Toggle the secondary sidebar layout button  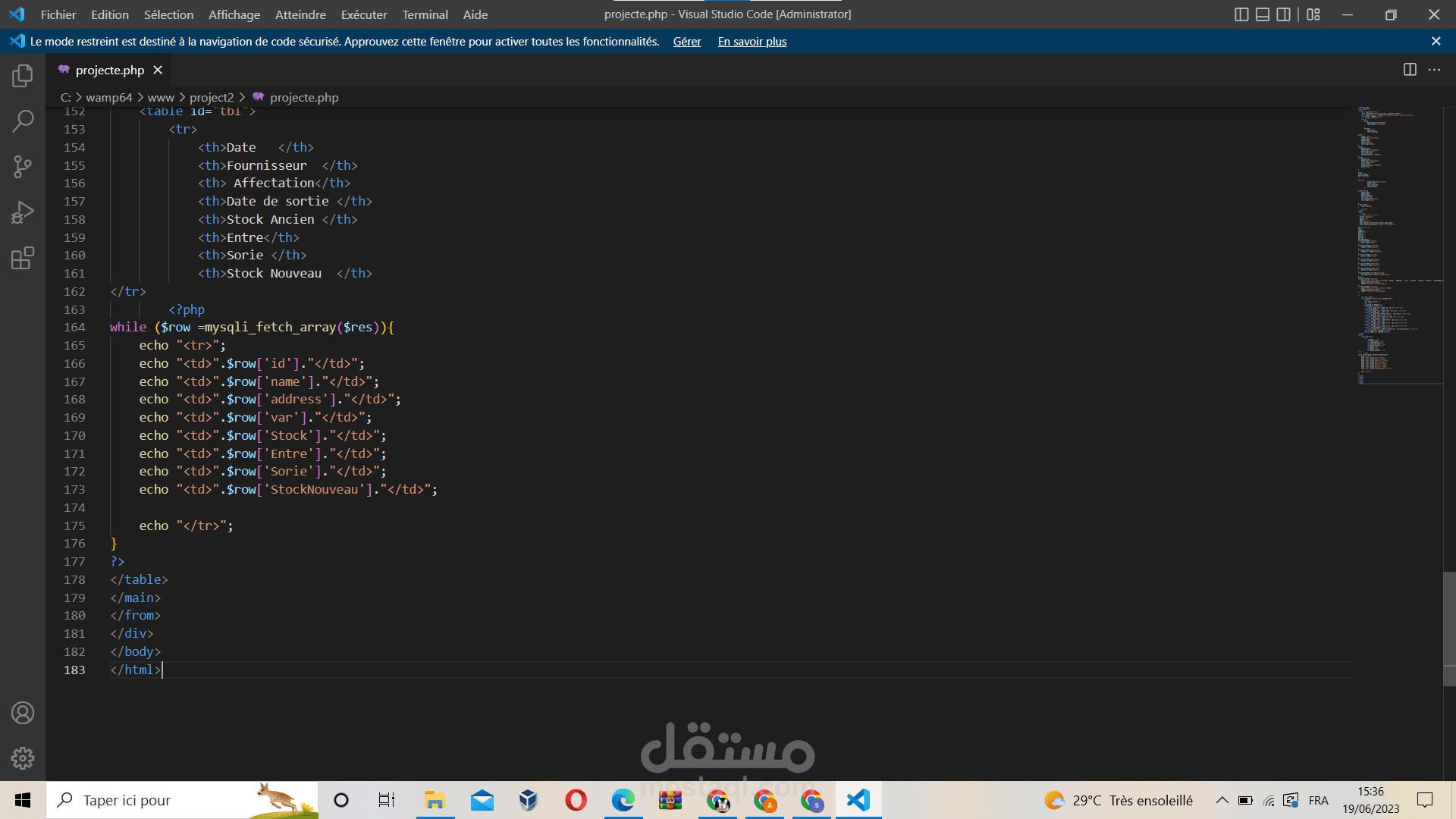pyautogui.click(x=1283, y=14)
